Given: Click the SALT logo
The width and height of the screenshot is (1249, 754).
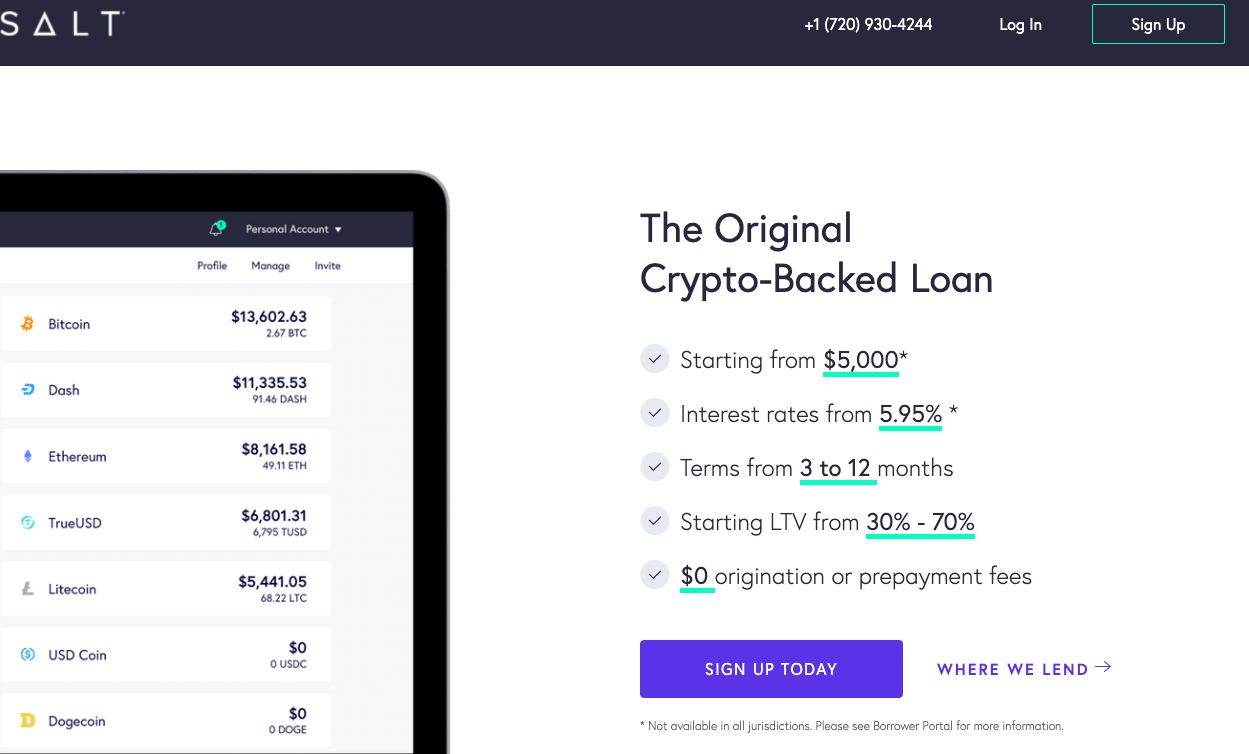Looking at the screenshot, I should click(x=62, y=23).
